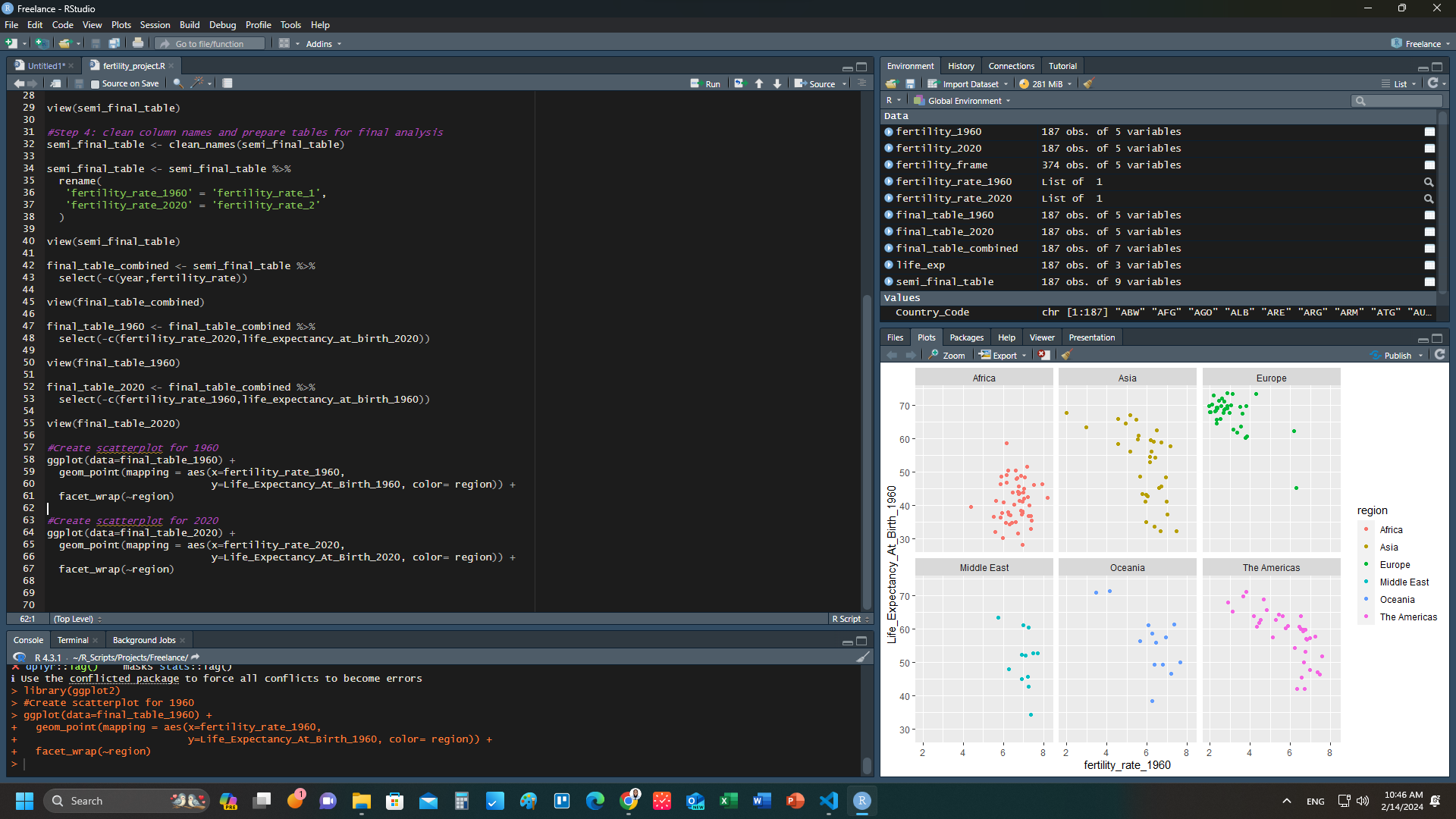Click the Source button
Screen dimensions: 1456x819
(815, 84)
